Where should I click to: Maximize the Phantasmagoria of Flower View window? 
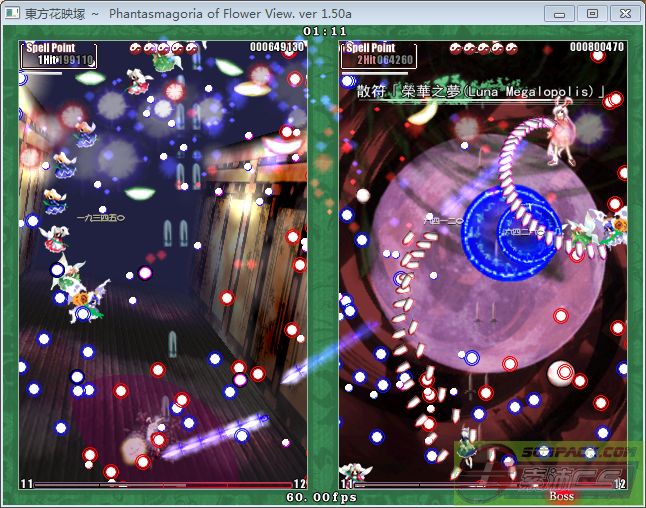[592, 14]
